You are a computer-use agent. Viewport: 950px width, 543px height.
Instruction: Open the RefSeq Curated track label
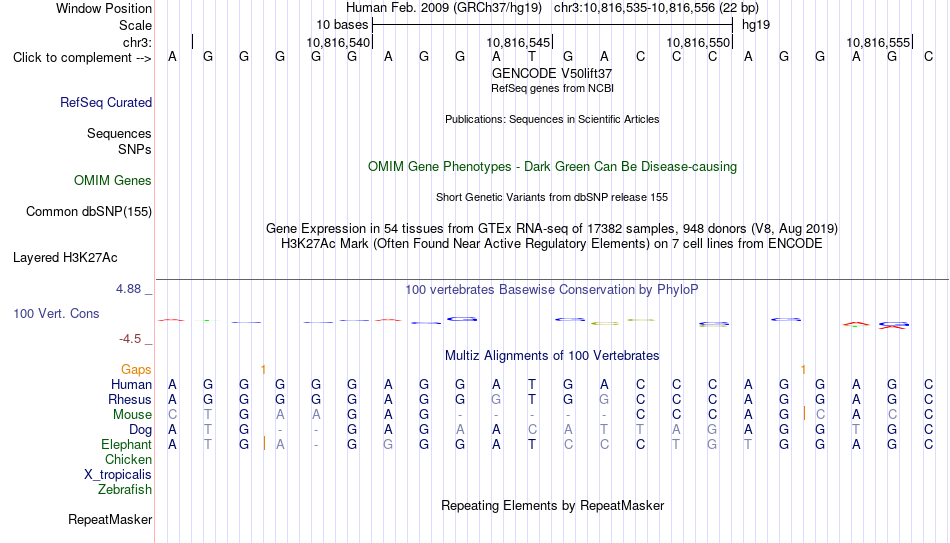click(x=106, y=102)
